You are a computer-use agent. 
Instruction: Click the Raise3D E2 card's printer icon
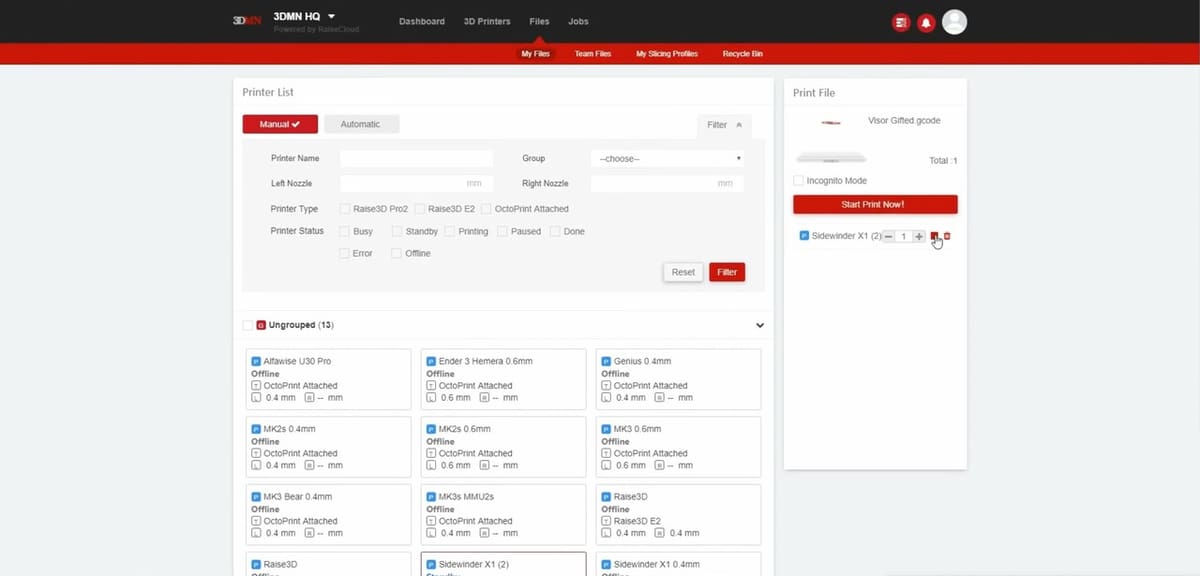606,497
